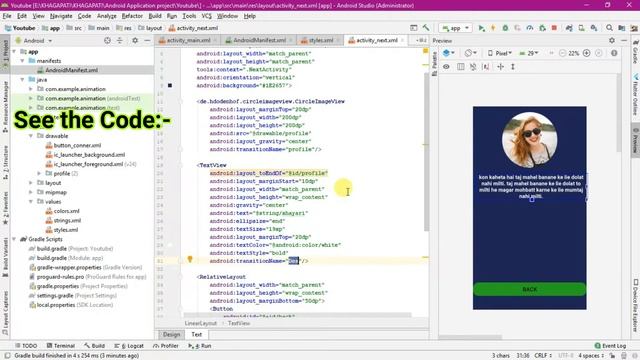This screenshot has height=360, width=640.
Task: Open the Build menu
Action: pyautogui.click(x=155, y=16)
